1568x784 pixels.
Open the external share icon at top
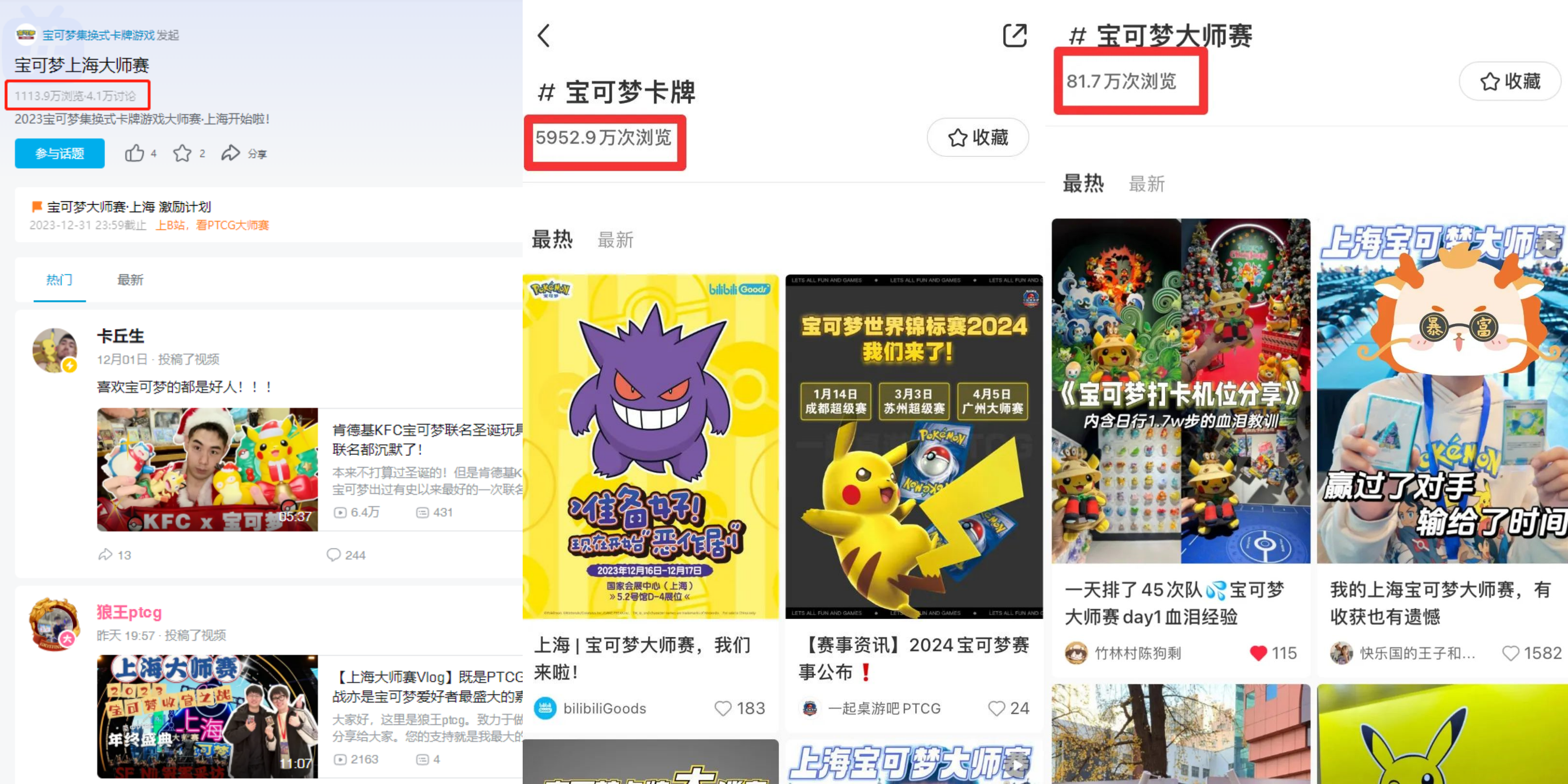click(x=1014, y=35)
